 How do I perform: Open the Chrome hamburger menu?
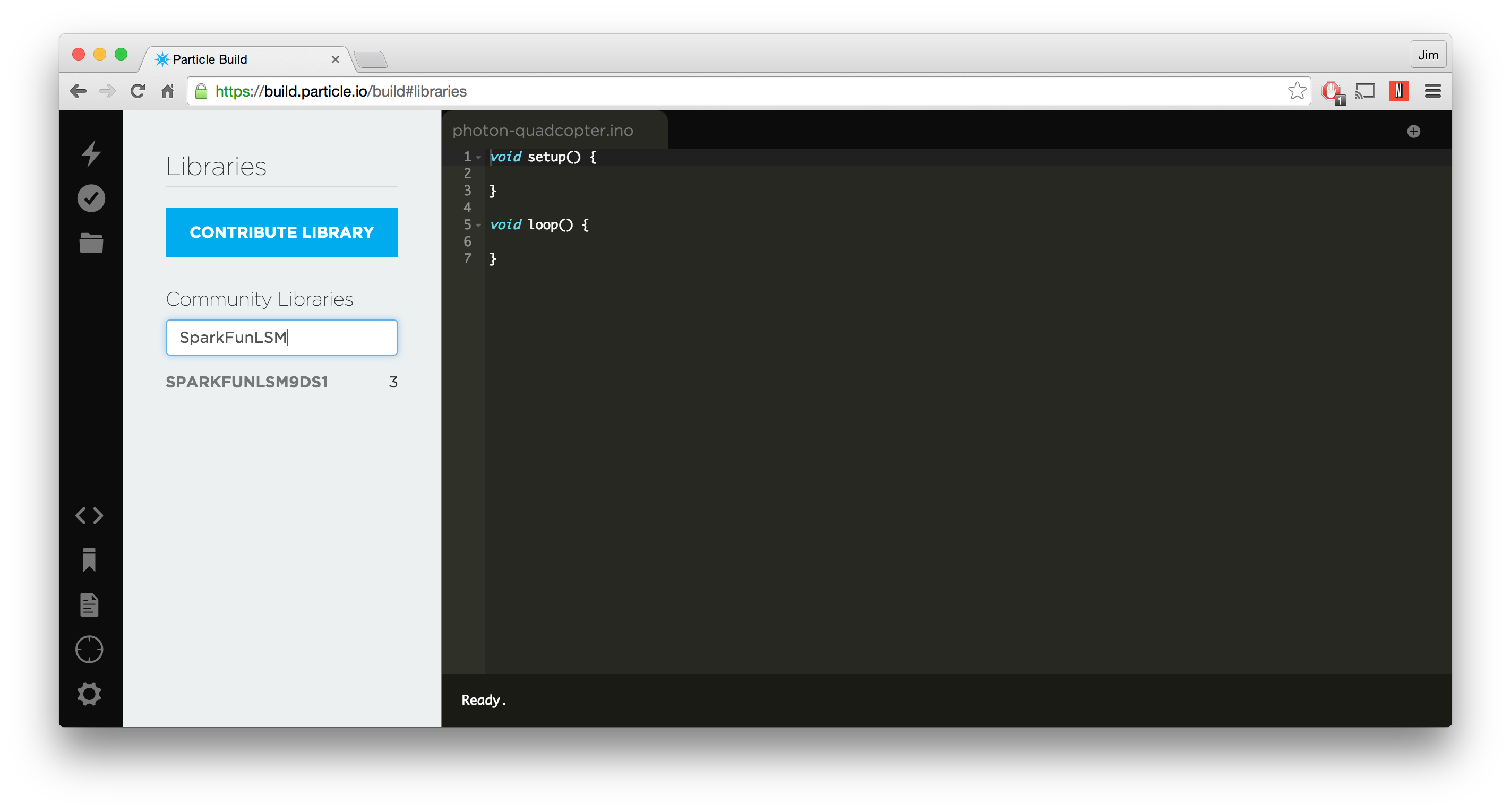pyautogui.click(x=1432, y=91)
